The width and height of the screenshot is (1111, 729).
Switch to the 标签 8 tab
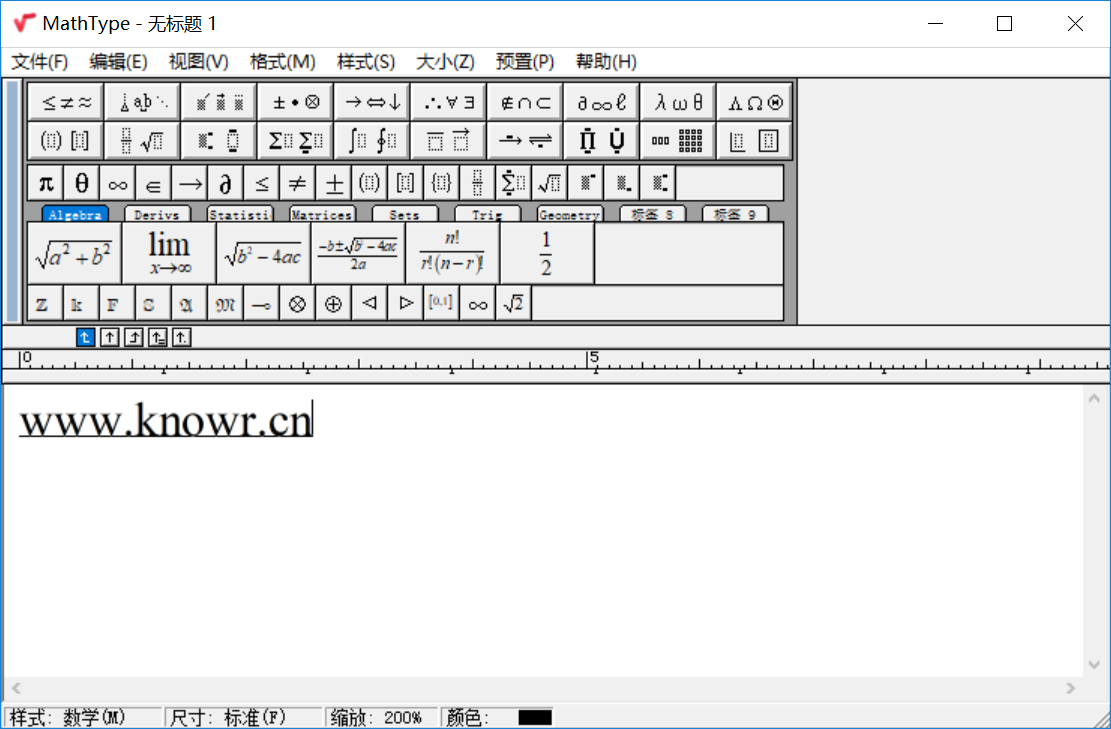pos(652,214)
